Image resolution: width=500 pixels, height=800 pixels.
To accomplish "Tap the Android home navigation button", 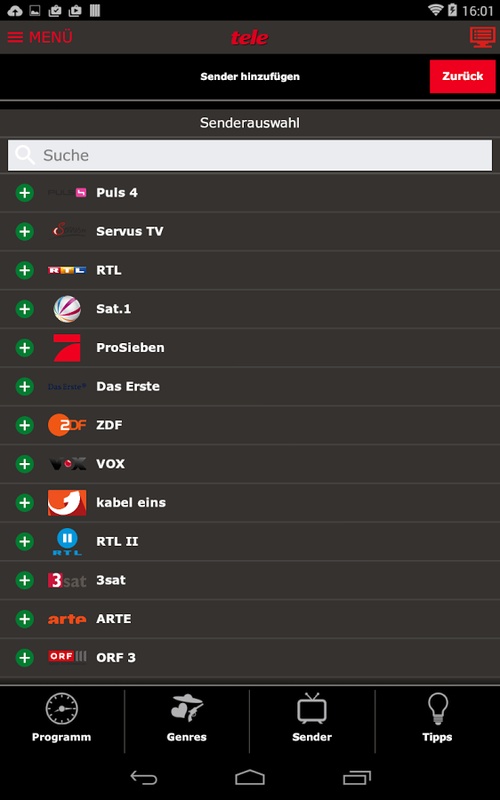I will (250, 778).
